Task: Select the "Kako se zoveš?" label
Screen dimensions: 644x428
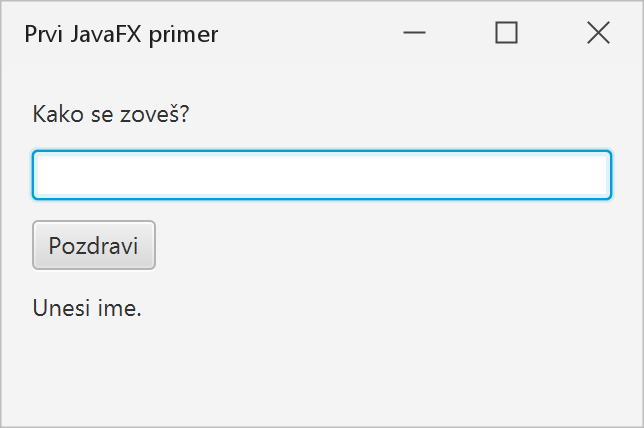Action: click(x=110, y=114)
